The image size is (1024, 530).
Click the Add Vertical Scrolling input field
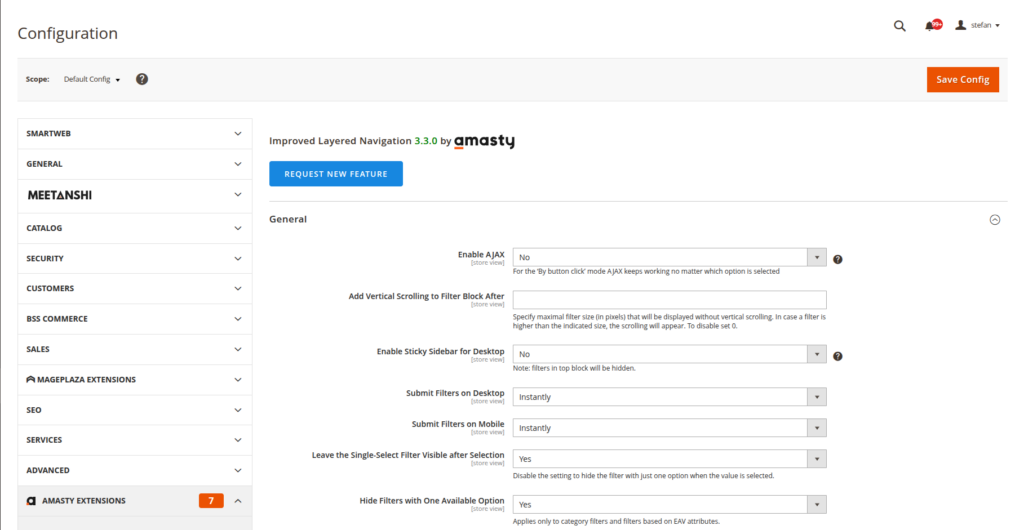click(669, 300)
